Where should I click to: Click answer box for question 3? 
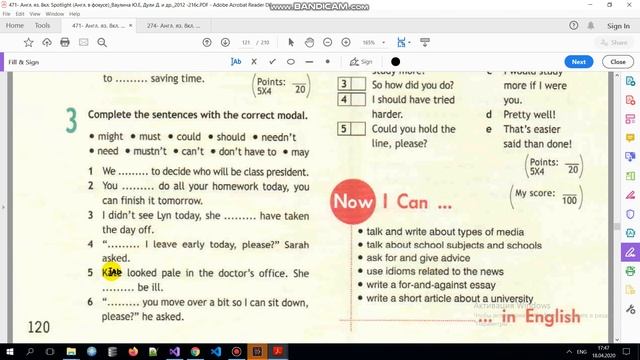358,84
